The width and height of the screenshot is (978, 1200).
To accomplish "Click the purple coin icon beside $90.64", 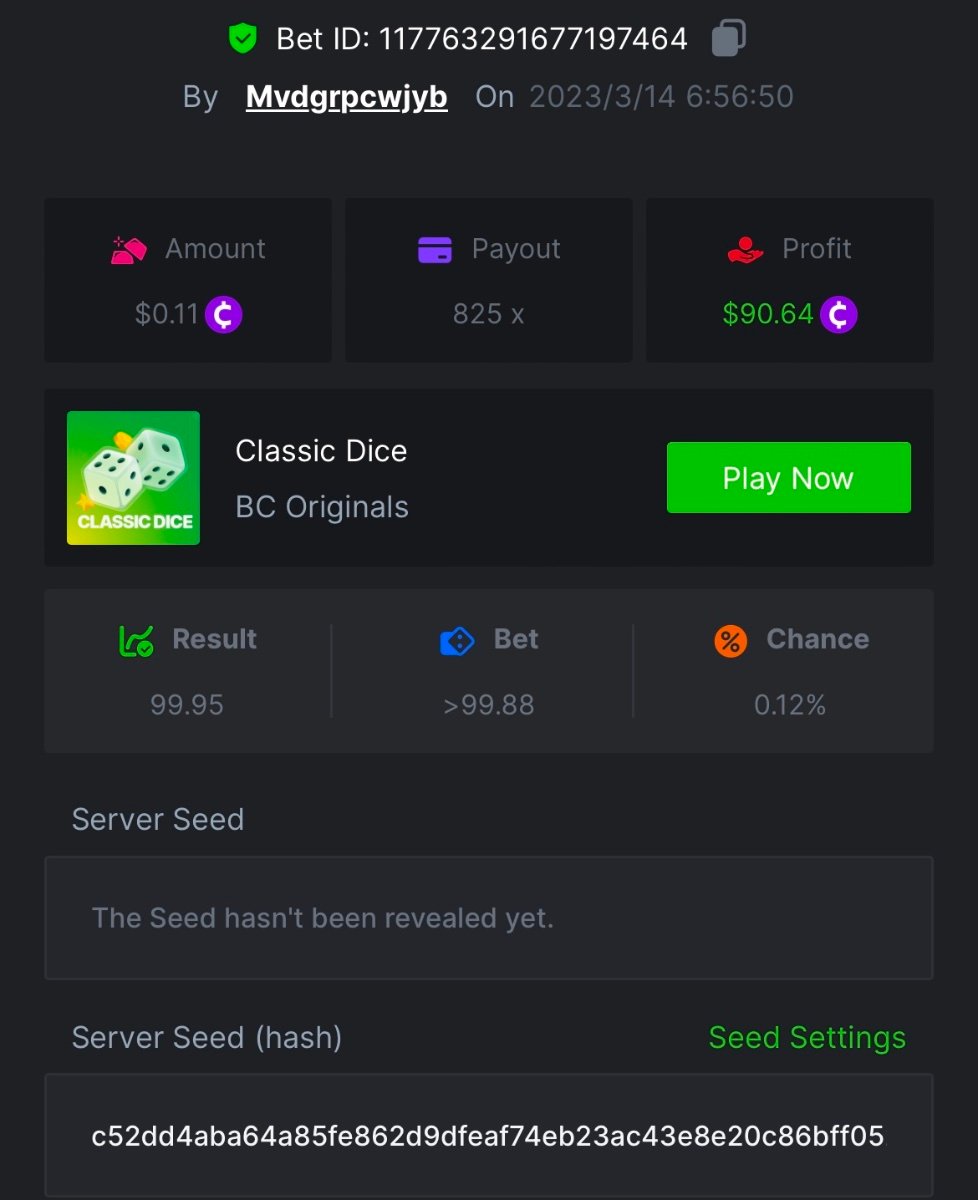I will click(x=838, y=315).
